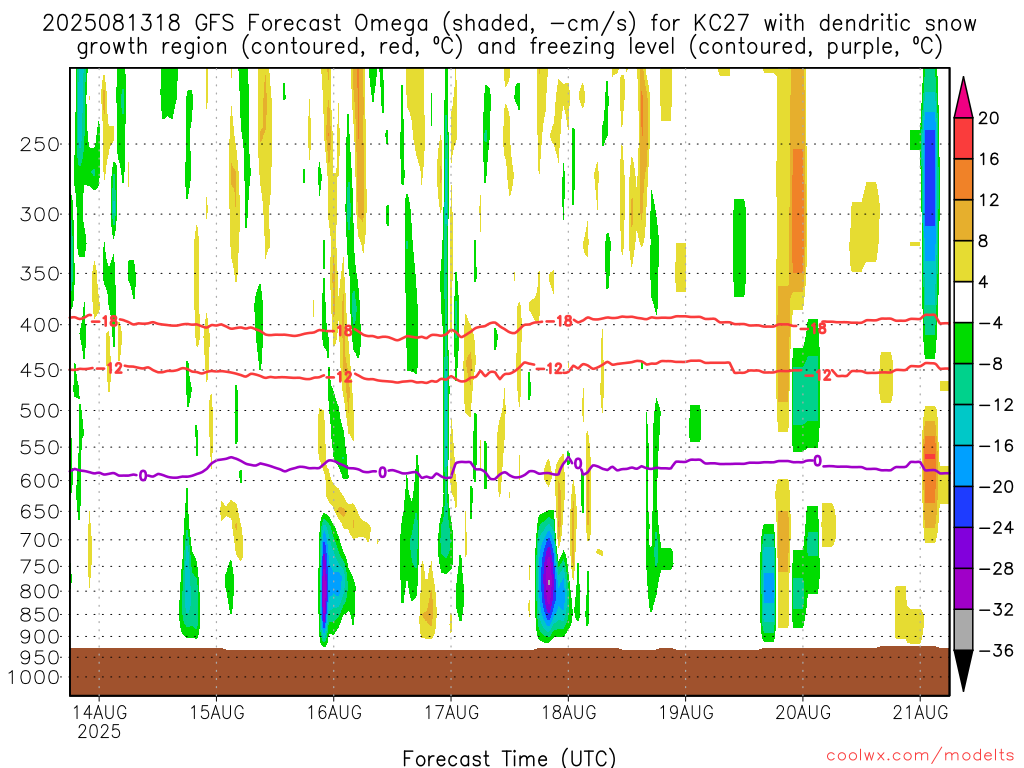Image resolution: width=1024 pixels, height=768 pixels.
Task: Click the orange colorbar swatch between 12 and 16
Action: [x=963, y=180]
